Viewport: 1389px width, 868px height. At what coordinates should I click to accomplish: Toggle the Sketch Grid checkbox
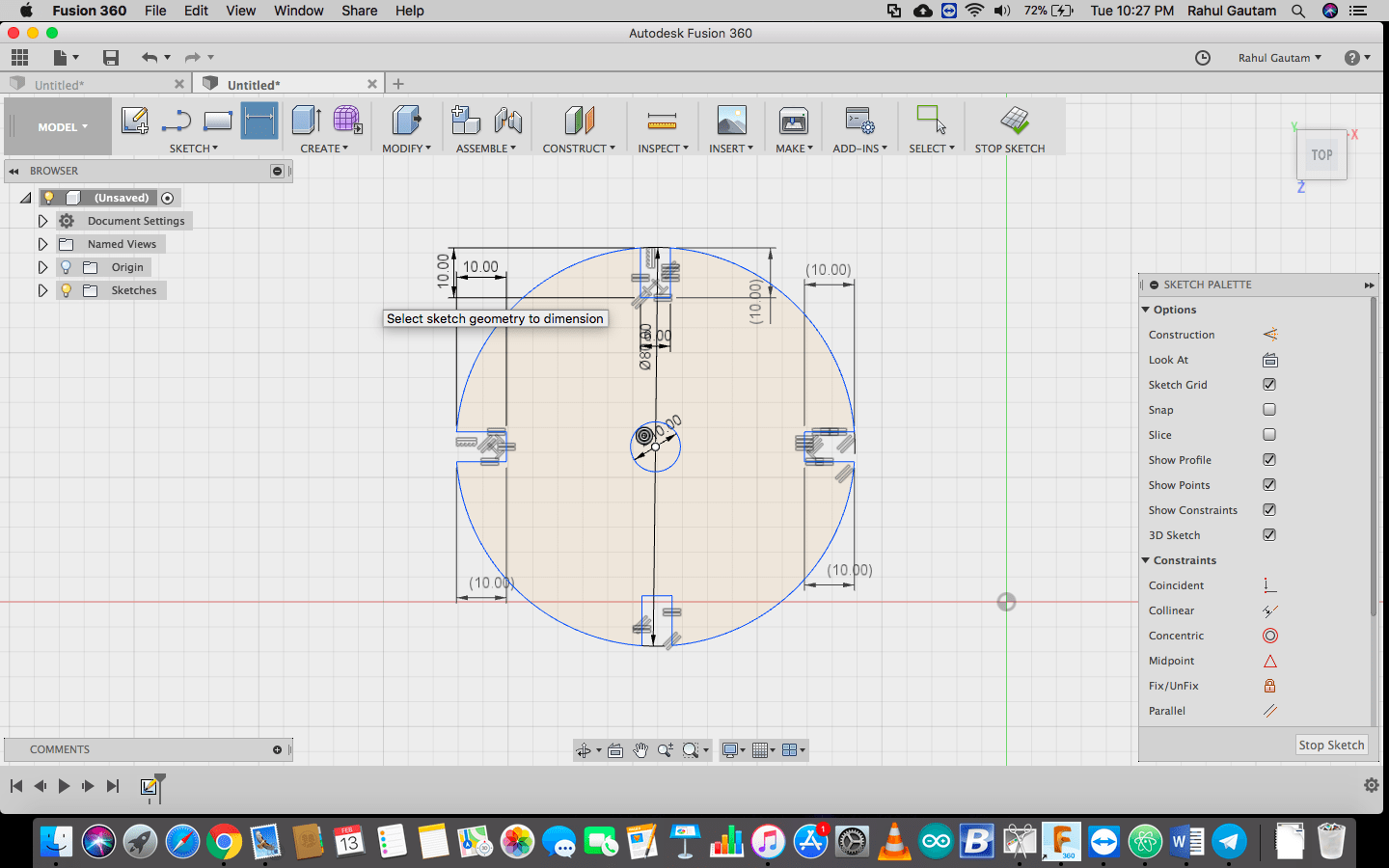[x=1269, y=385]
